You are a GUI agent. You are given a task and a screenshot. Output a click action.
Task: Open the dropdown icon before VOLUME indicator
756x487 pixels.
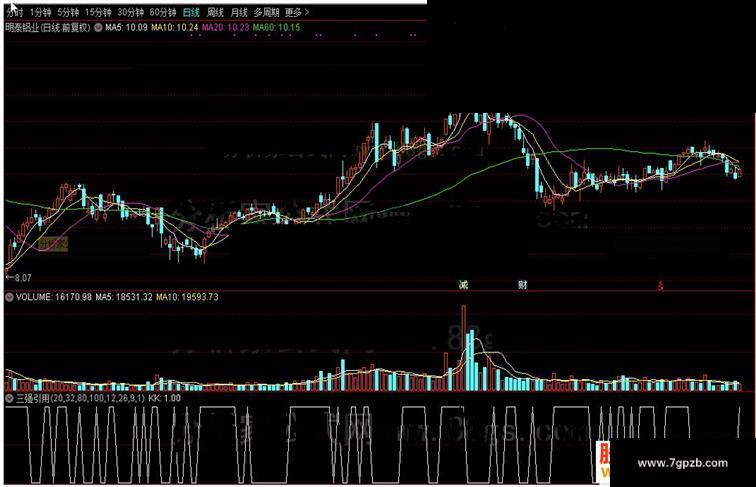9,298
